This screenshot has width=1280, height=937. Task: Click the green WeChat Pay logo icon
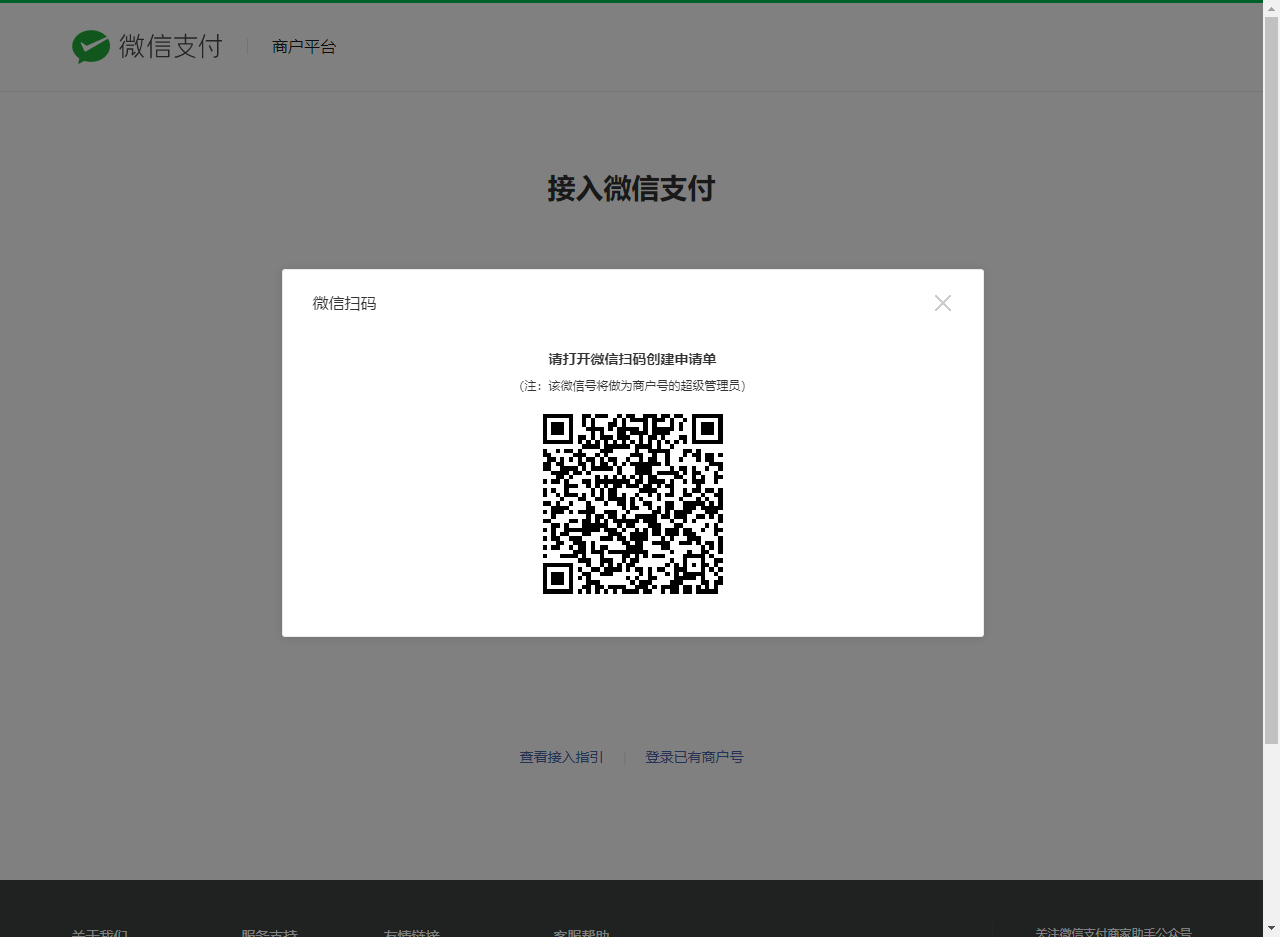click(x=91, y=47)
